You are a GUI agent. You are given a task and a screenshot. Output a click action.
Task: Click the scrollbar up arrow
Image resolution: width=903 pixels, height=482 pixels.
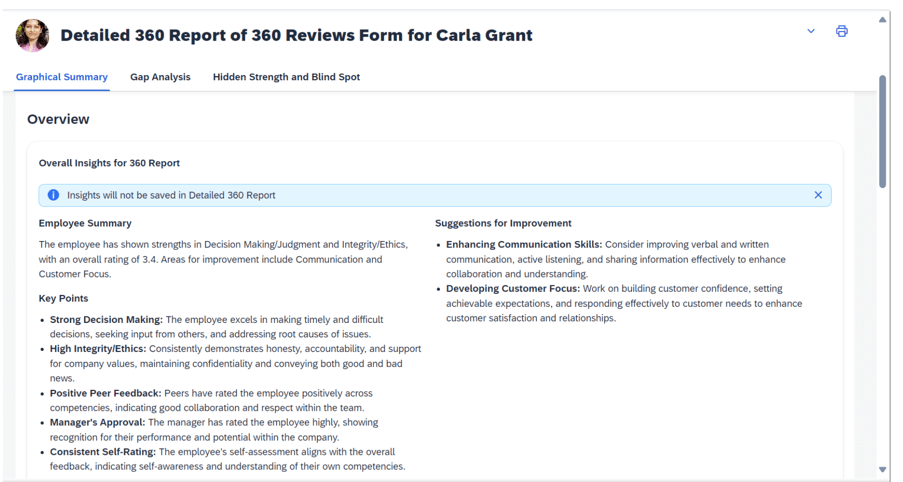882,19
